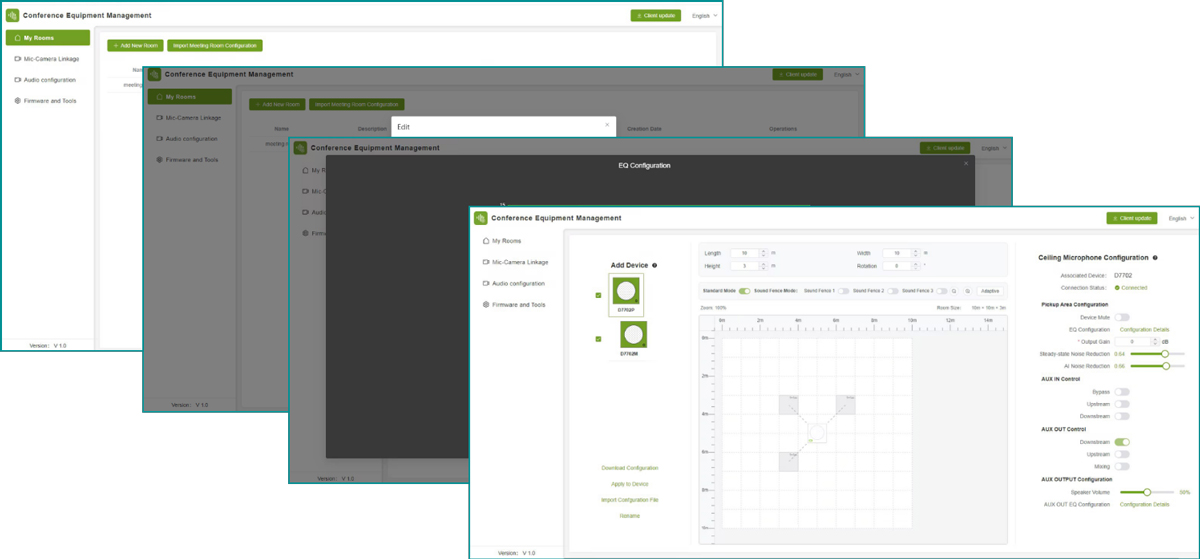The image size is (1200, 559).
Task: Click Client update in the rearmost window
Action: point(656,16)
